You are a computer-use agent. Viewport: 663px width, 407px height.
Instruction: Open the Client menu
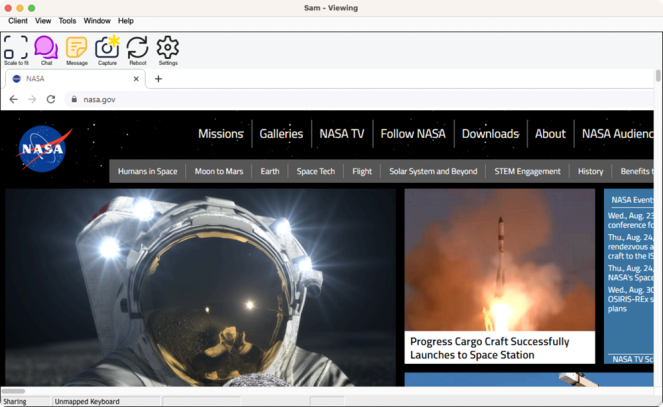click(x=17, y=20)
